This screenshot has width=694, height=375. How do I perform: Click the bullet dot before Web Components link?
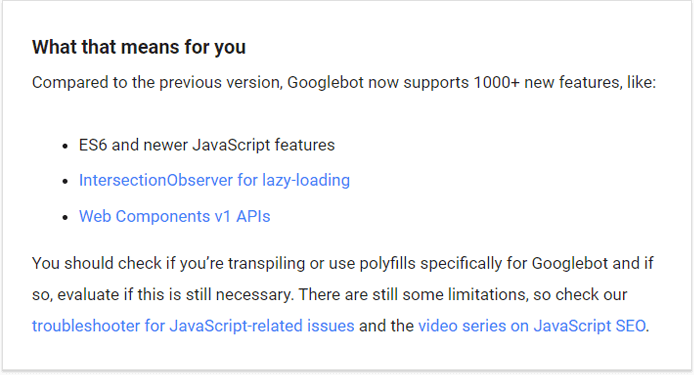pyautogui.click(x=65, y=217)
